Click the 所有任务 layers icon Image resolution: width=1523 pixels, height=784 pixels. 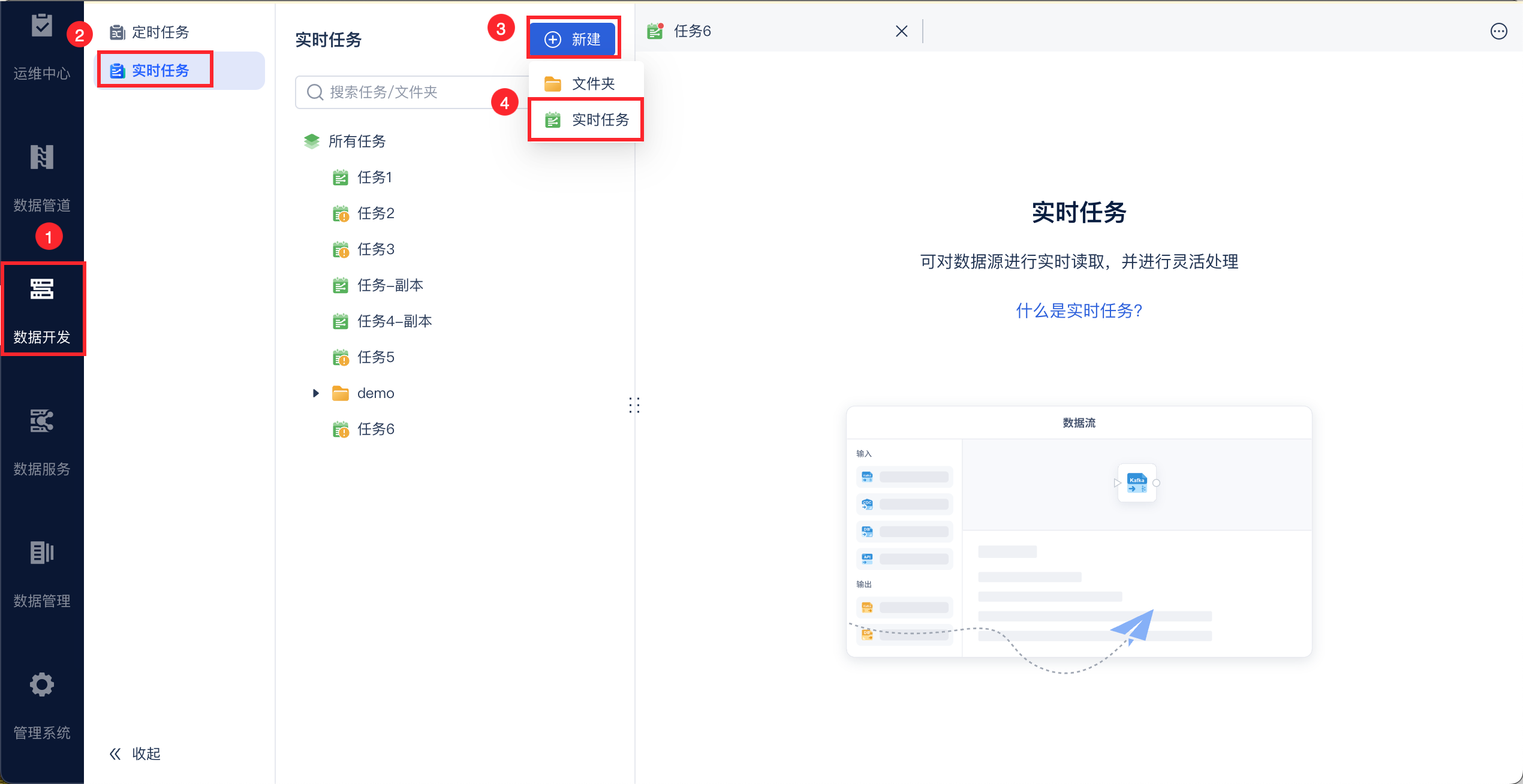312,141
